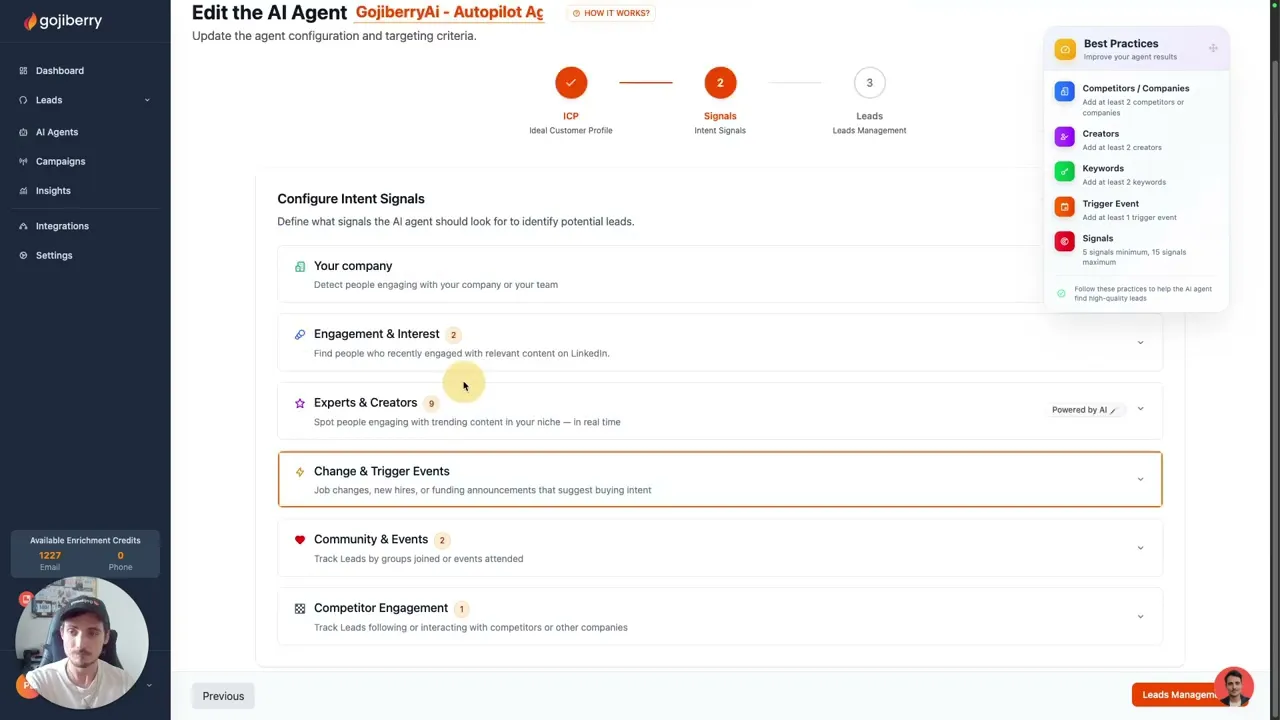Click the Trigger Event orange icon
Image resolution: width=1280 pixels, height=720 pixels.
1064,206
